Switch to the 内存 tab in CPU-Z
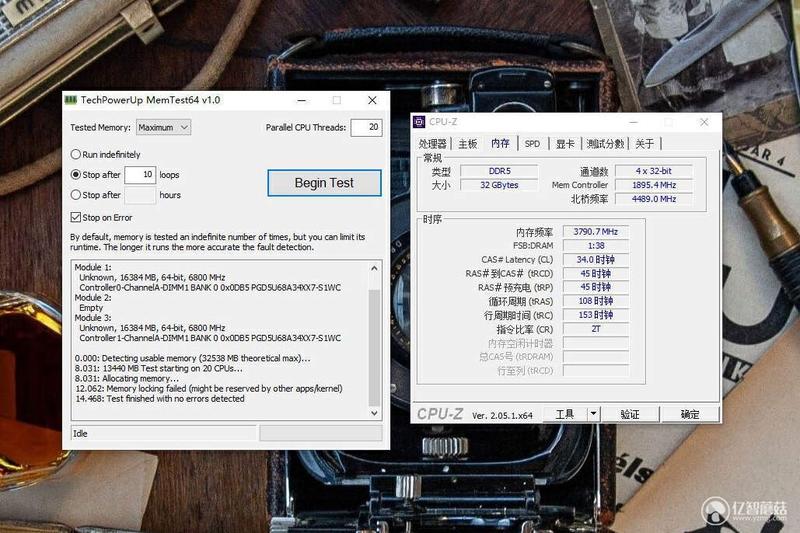 tap(500, 143)
